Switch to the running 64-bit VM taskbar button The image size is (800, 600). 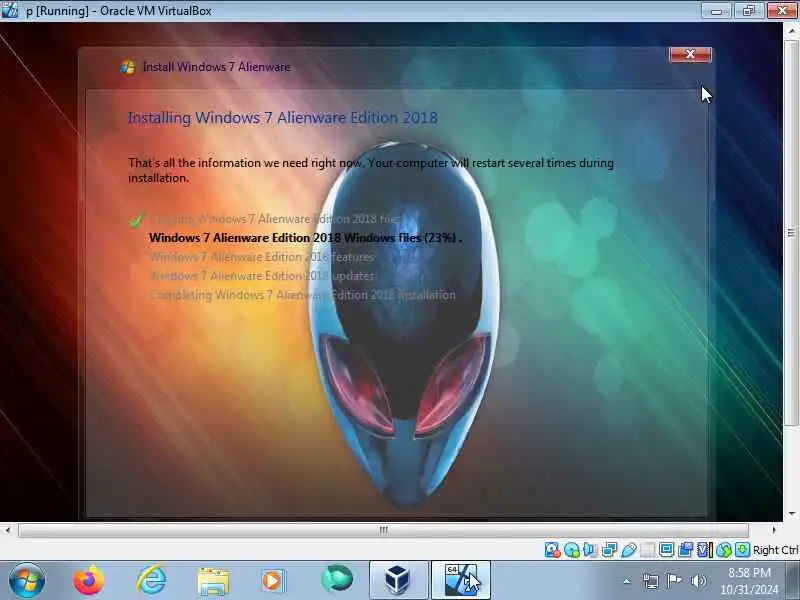[461, 580]
